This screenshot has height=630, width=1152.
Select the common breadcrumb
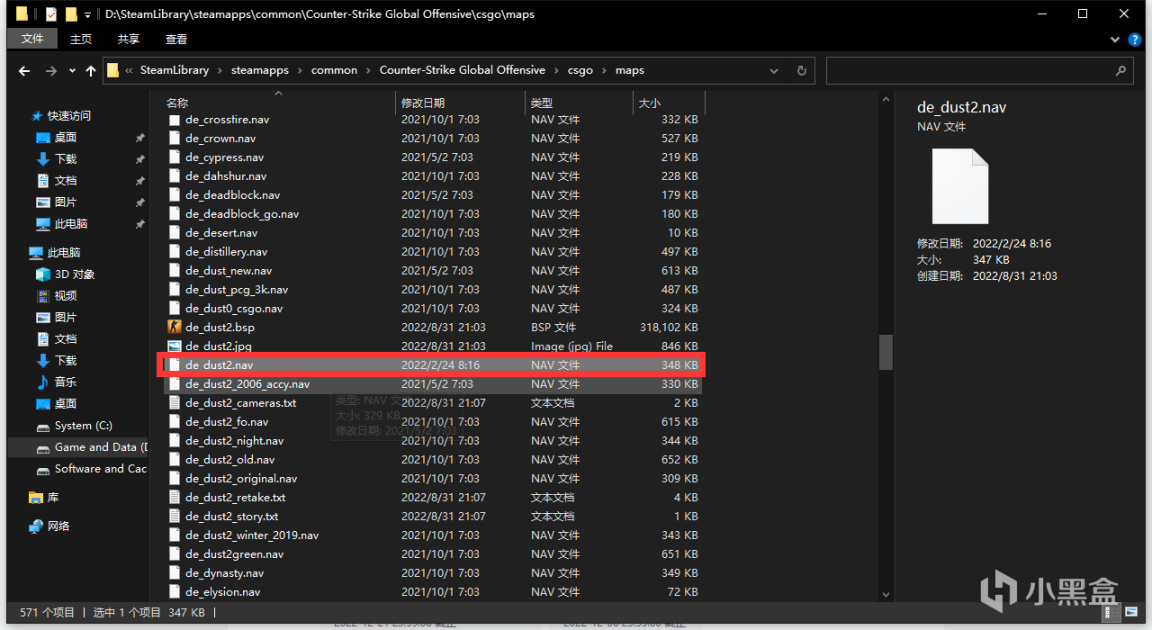tap(334, 70)
